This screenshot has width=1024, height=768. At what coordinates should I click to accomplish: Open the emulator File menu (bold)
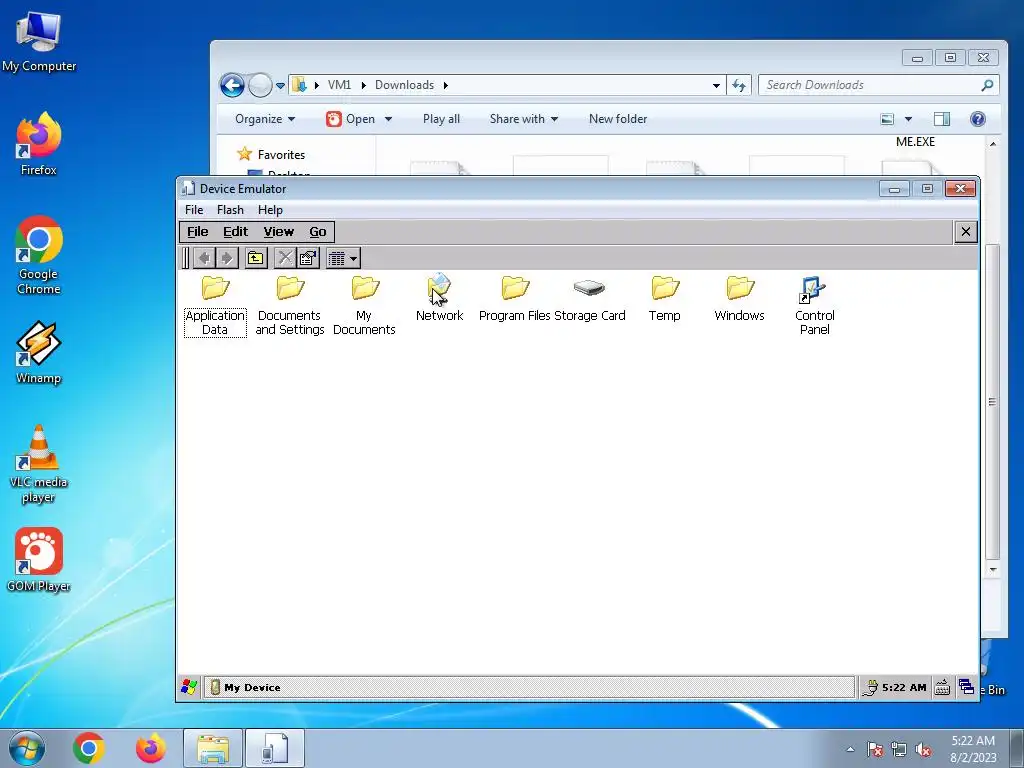click(197, 232)
